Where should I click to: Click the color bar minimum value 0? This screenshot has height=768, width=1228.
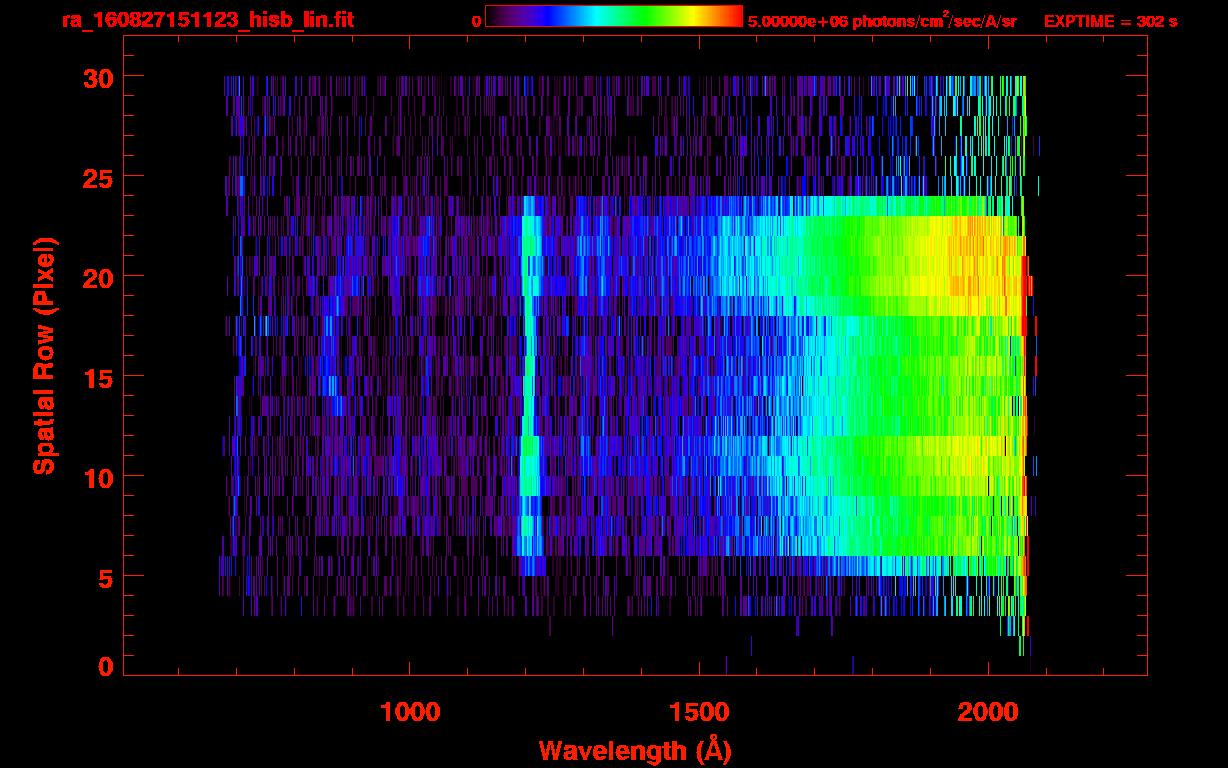tap(476, 21)
